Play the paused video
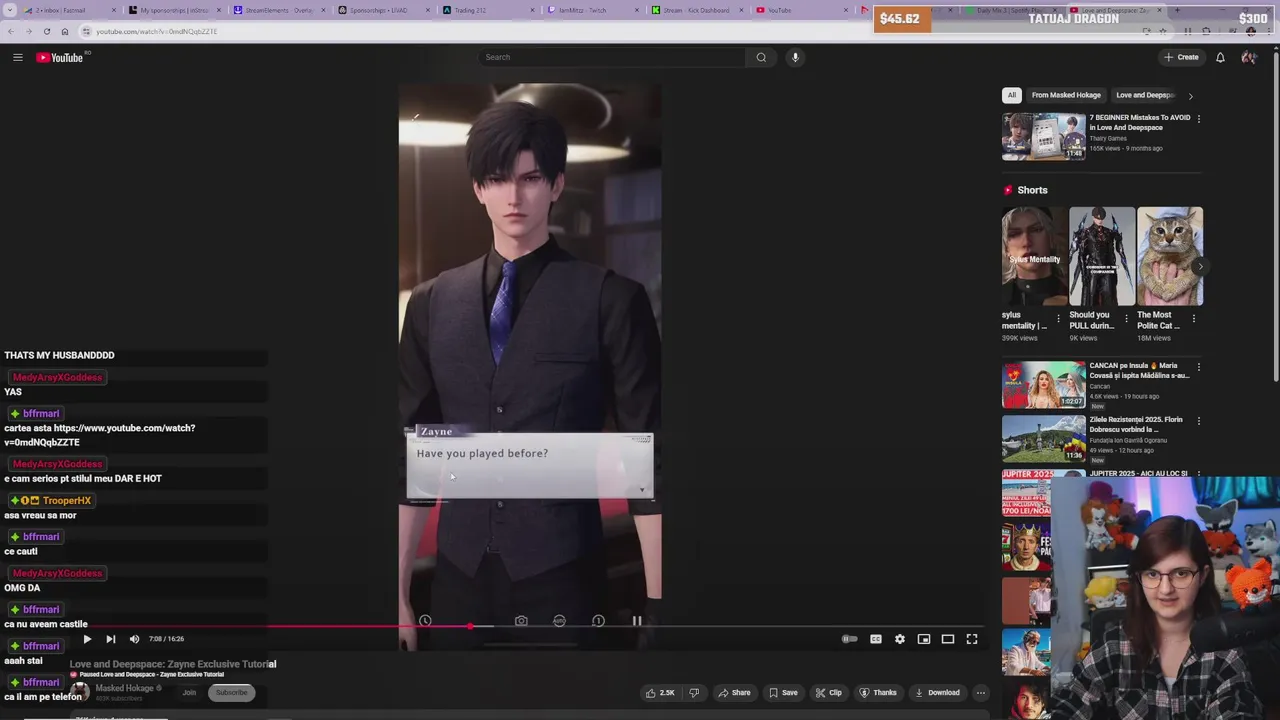Viewport: 1280px width, 720px height. click(87, 639)
